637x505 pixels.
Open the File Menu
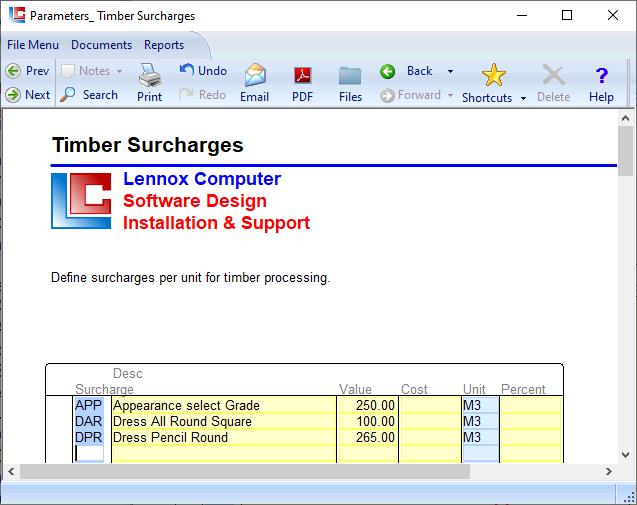[x=33, y=45]
